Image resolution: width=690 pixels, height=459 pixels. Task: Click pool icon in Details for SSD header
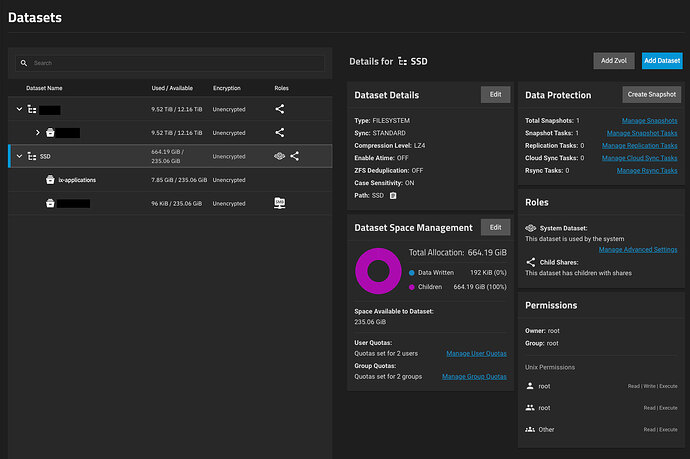click(x=402, y=61)
